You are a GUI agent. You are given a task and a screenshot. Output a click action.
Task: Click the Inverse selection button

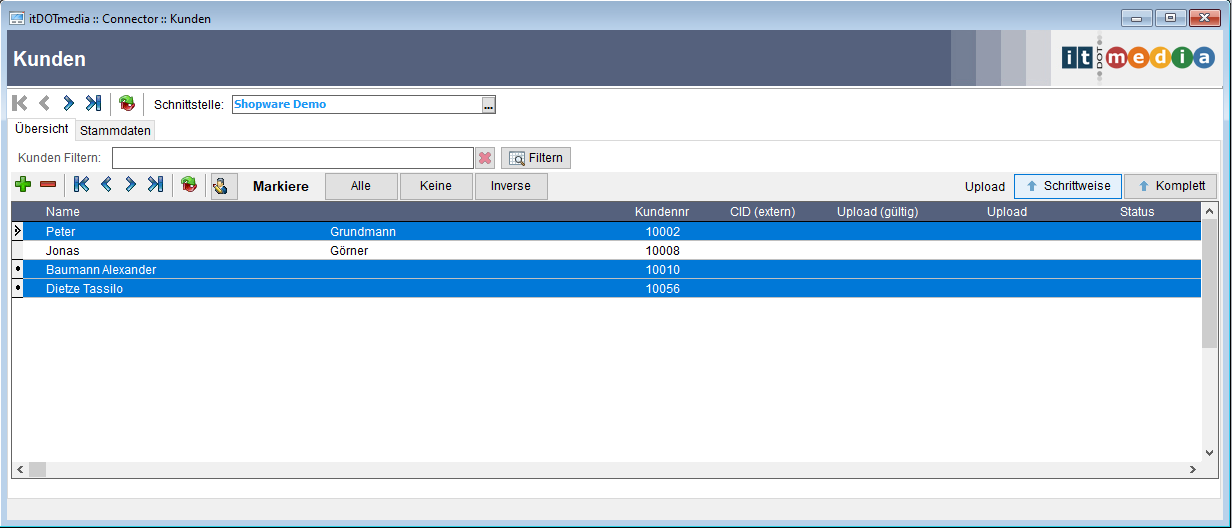[511, 186]
